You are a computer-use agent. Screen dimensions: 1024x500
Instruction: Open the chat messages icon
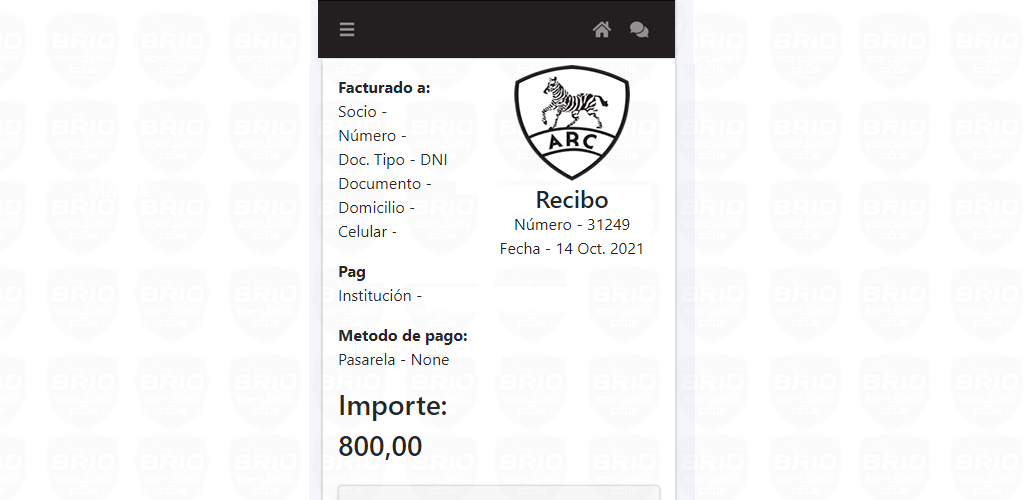click(639, 29)
